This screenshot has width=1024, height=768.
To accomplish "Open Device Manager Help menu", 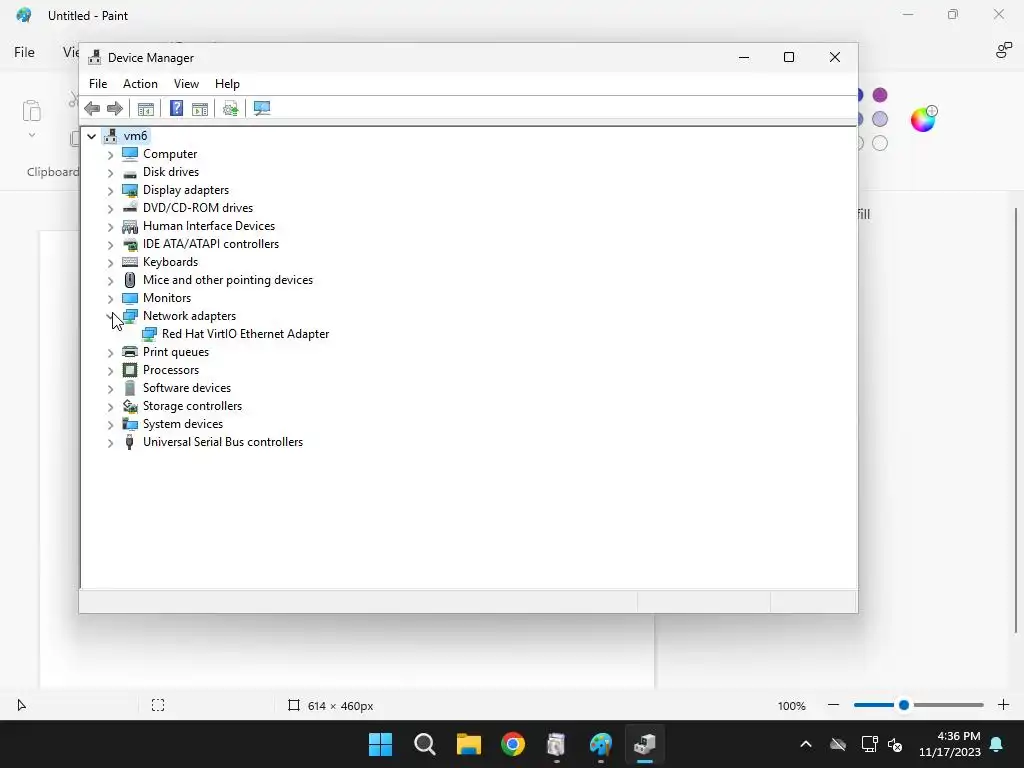I will click(x=227, y=84).
